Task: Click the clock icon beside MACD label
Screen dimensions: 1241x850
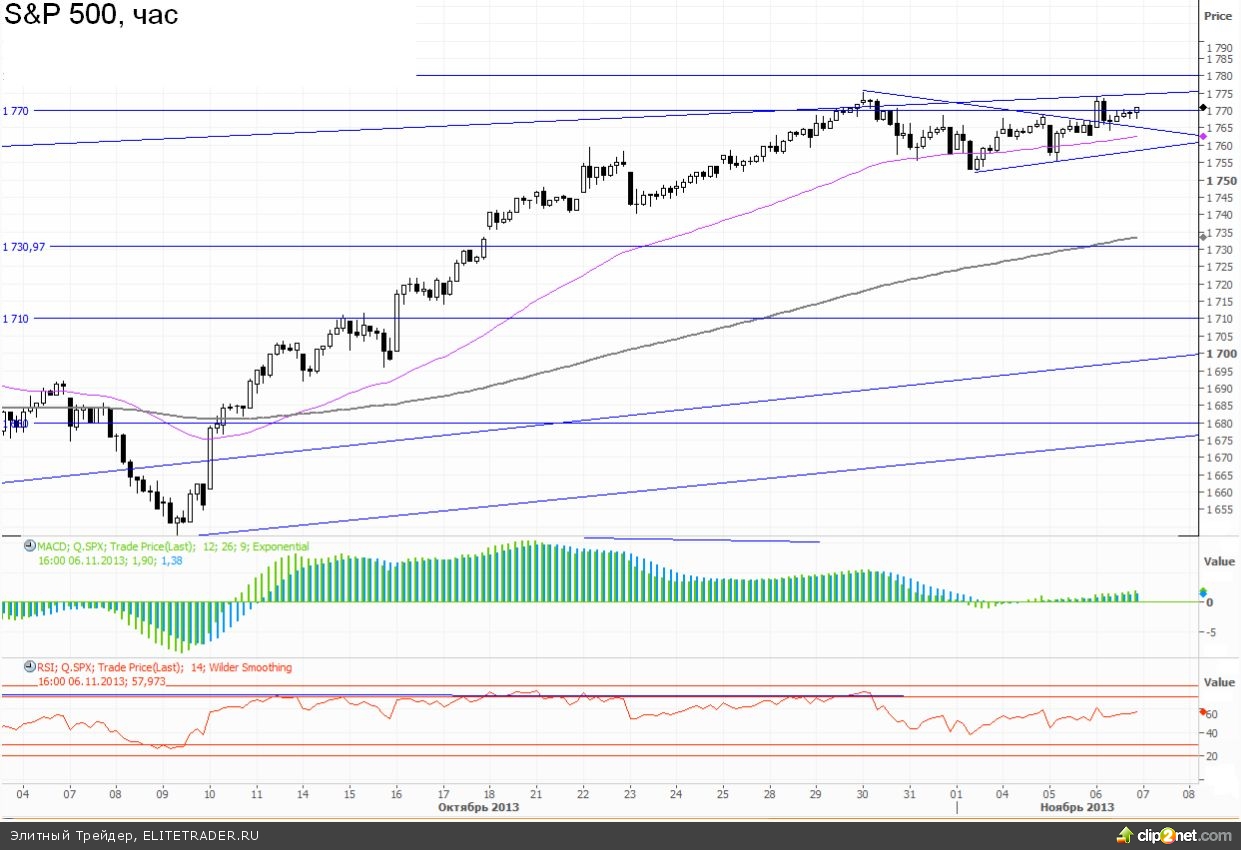Action: pos(29,547)
